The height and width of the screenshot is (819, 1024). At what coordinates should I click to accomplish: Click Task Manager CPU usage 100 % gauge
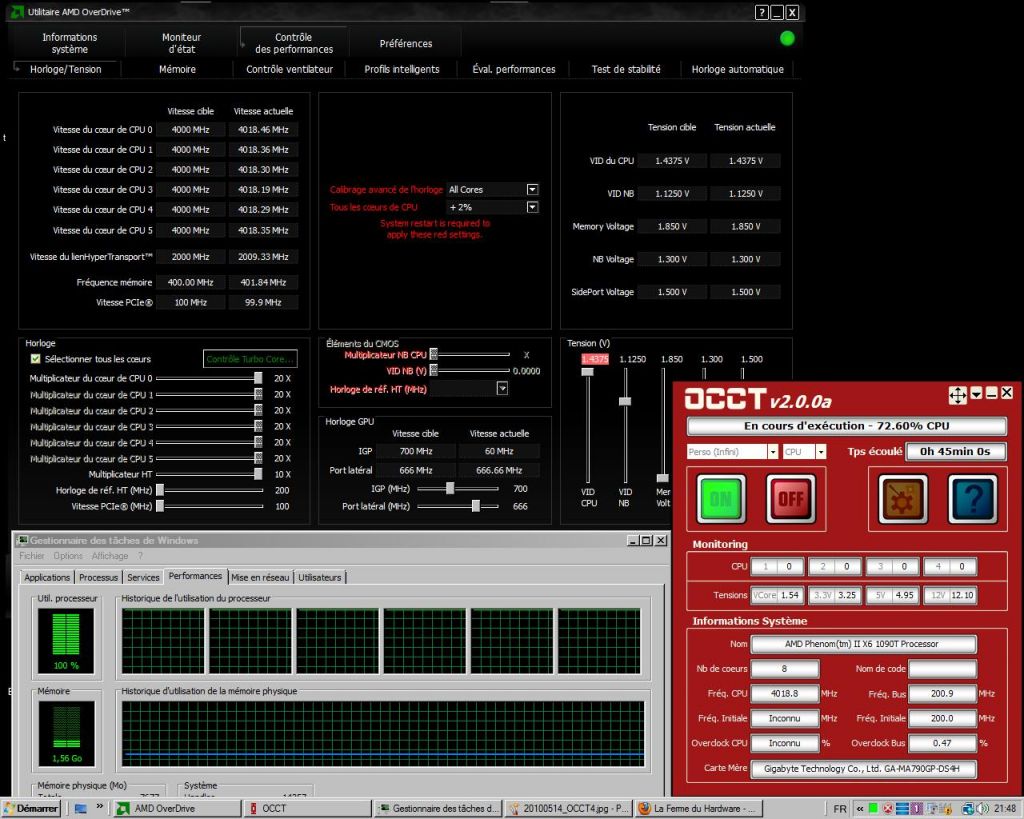(66, 641)
